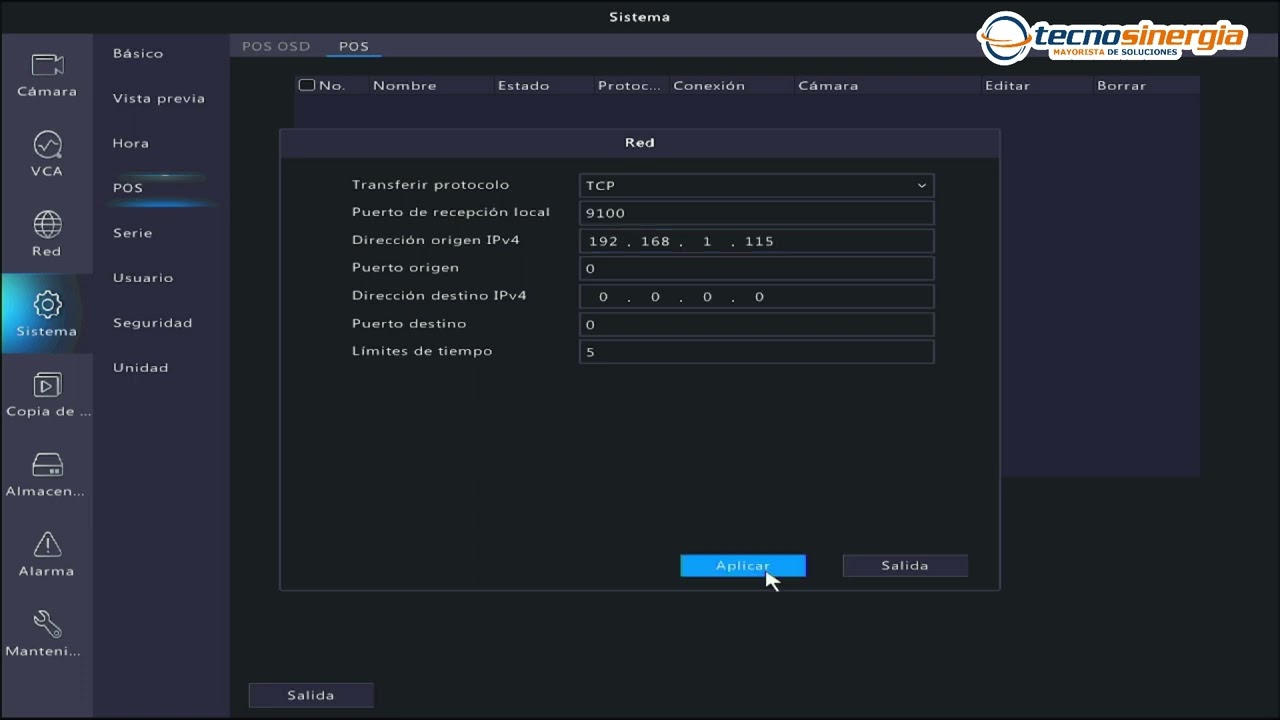Select the POS submenu item
This screenshot has height=720, width=1280.
[x=128, y=188]
